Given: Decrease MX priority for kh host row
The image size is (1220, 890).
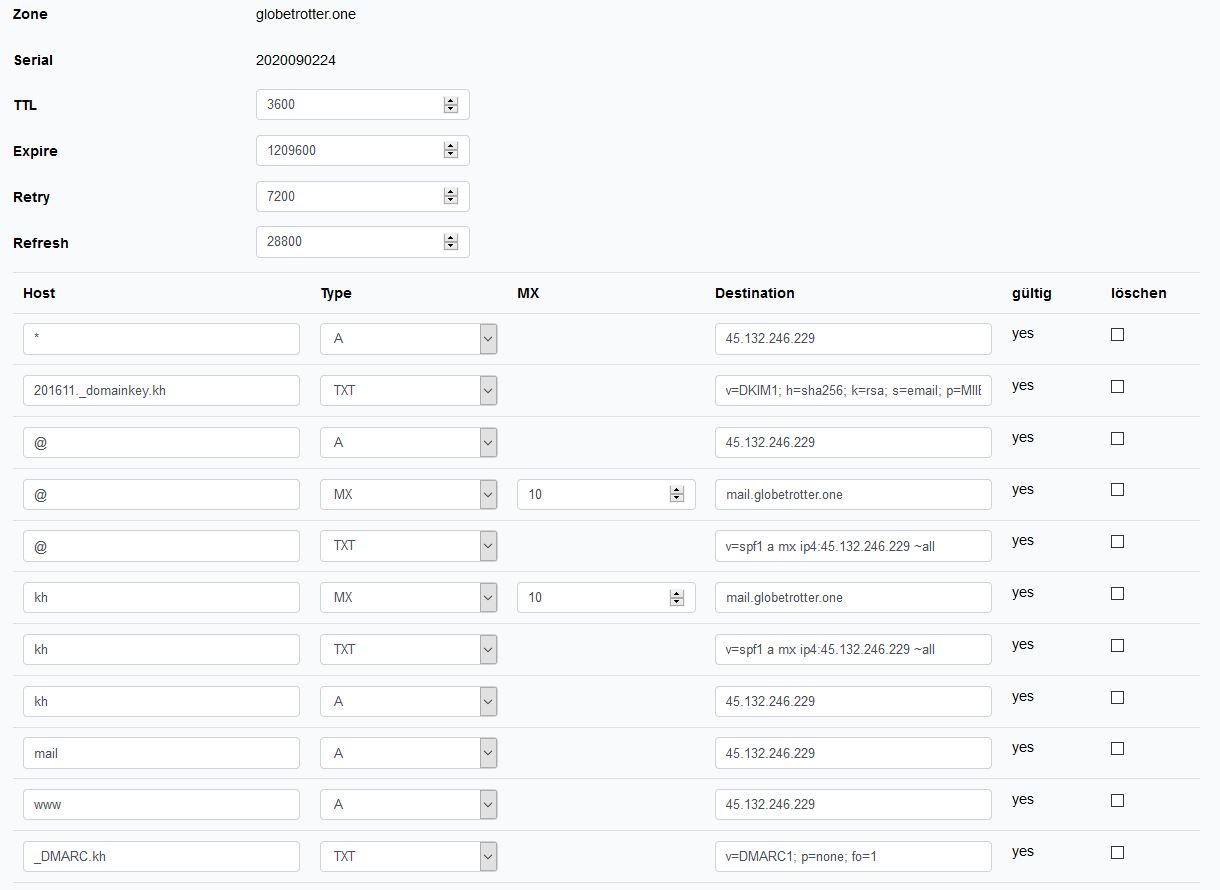Looking at the screenshot, I should coord(677,602).
